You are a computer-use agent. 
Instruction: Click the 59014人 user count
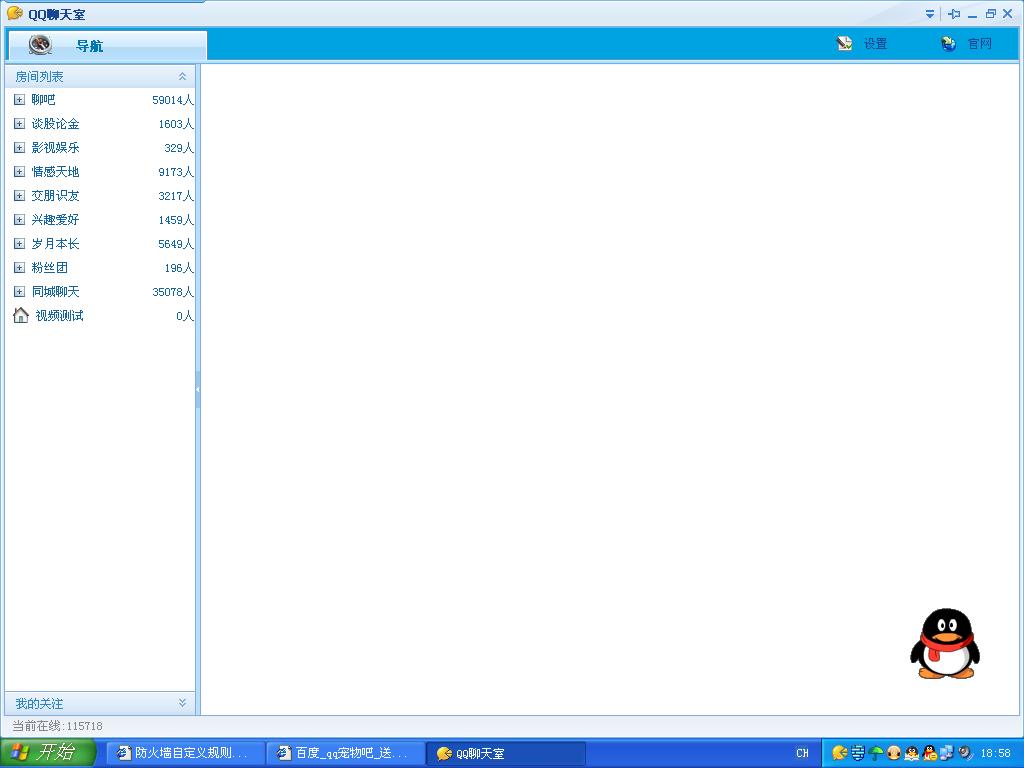[x=172, y=100]
